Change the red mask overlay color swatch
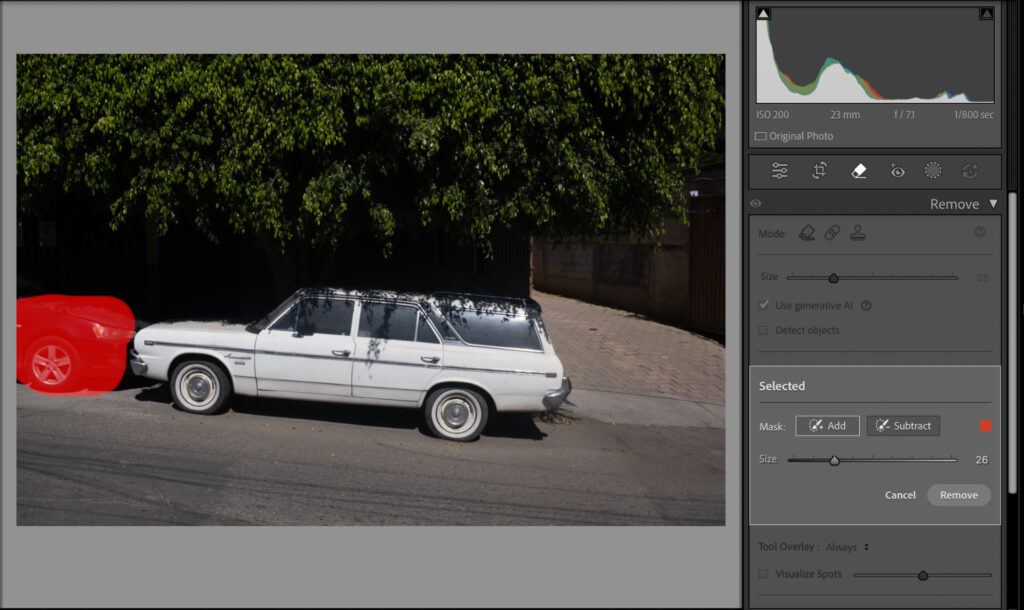 click(983, 425)
